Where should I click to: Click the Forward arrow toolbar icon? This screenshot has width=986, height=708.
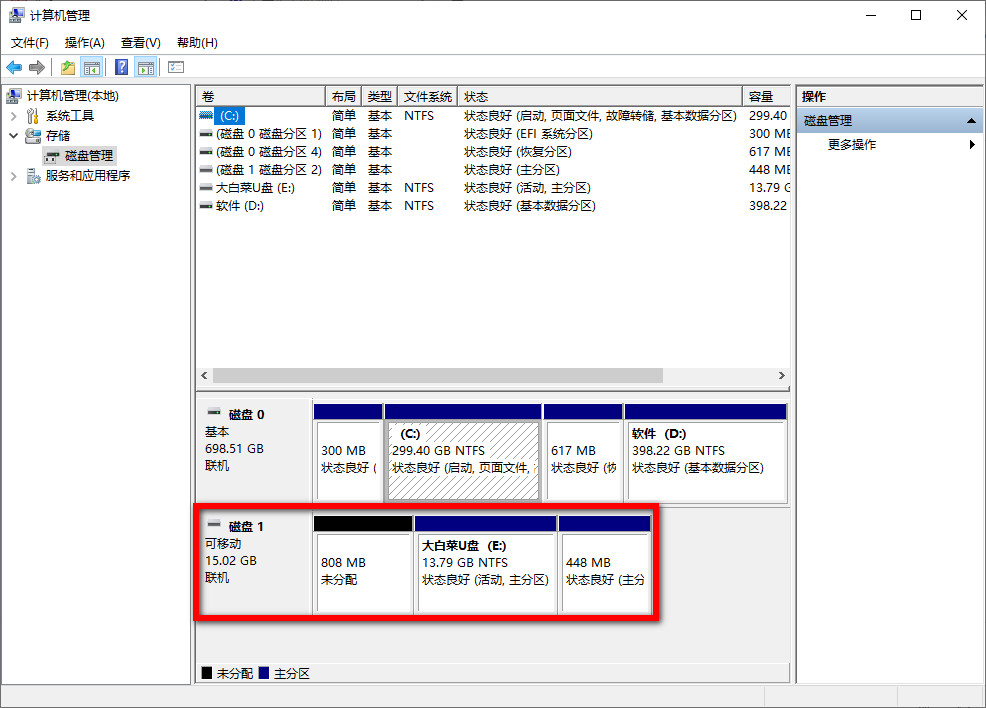click(x=37, y=67)
